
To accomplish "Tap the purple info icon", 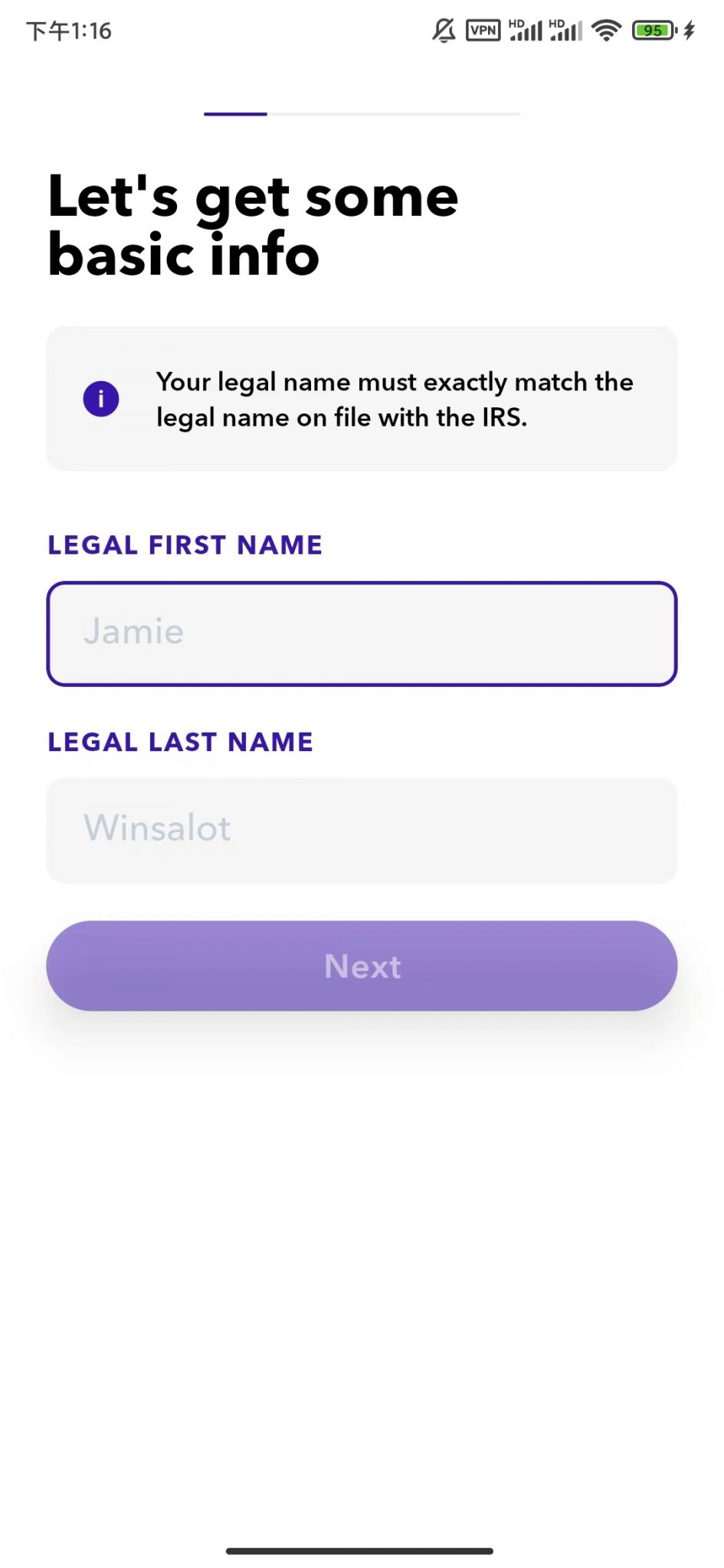I will coord(101,399).
